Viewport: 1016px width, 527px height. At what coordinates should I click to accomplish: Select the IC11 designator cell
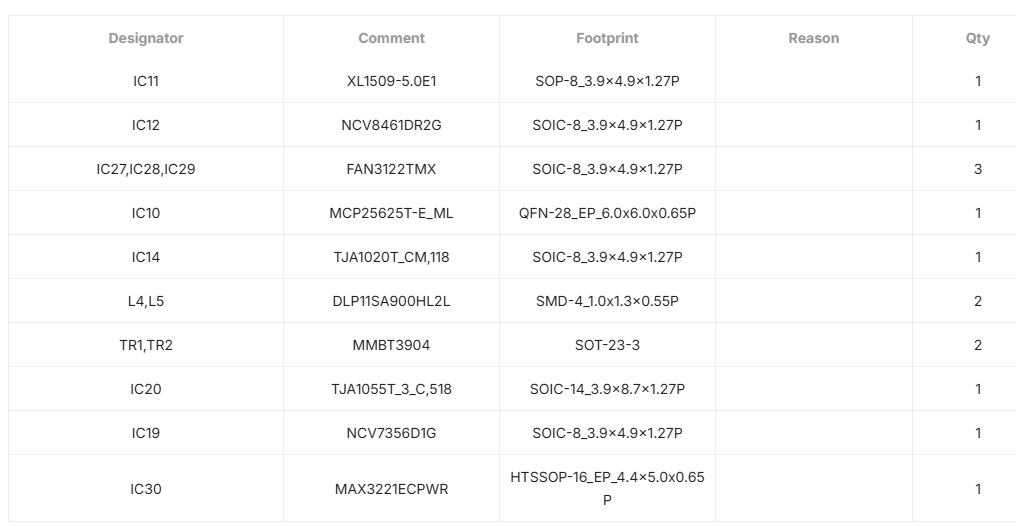146,81
